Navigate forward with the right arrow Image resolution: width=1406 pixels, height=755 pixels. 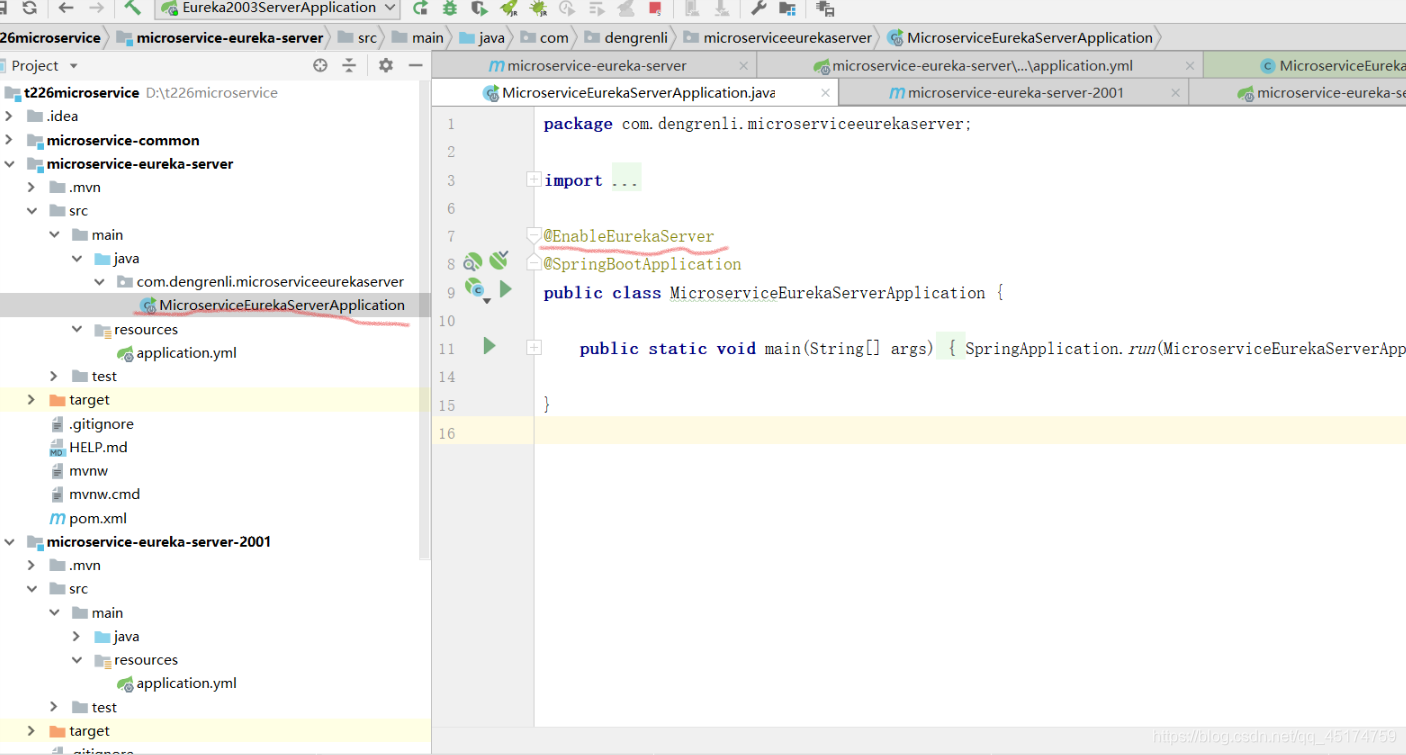tap(96, 8)
